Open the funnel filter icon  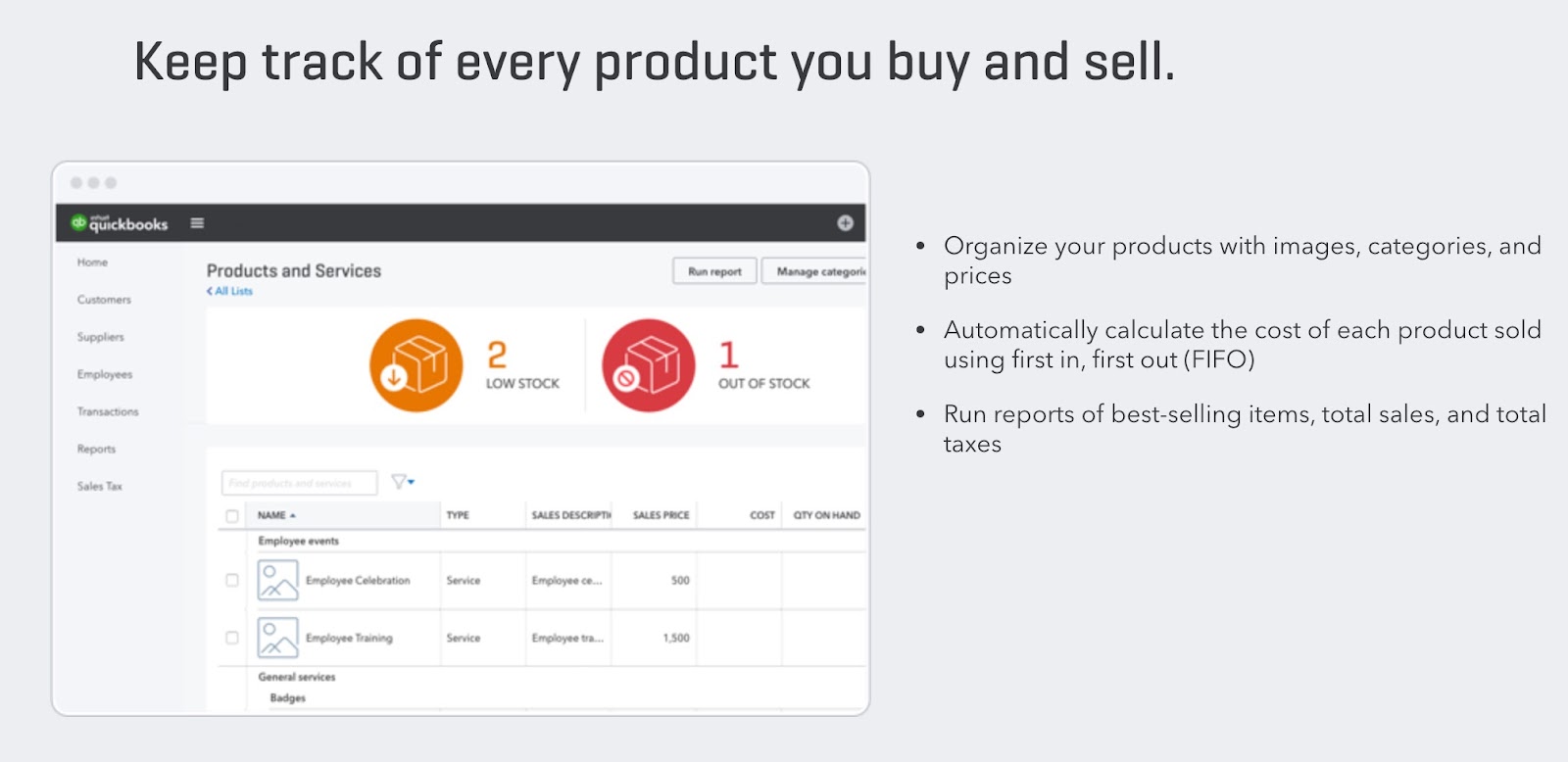[399, 482]
